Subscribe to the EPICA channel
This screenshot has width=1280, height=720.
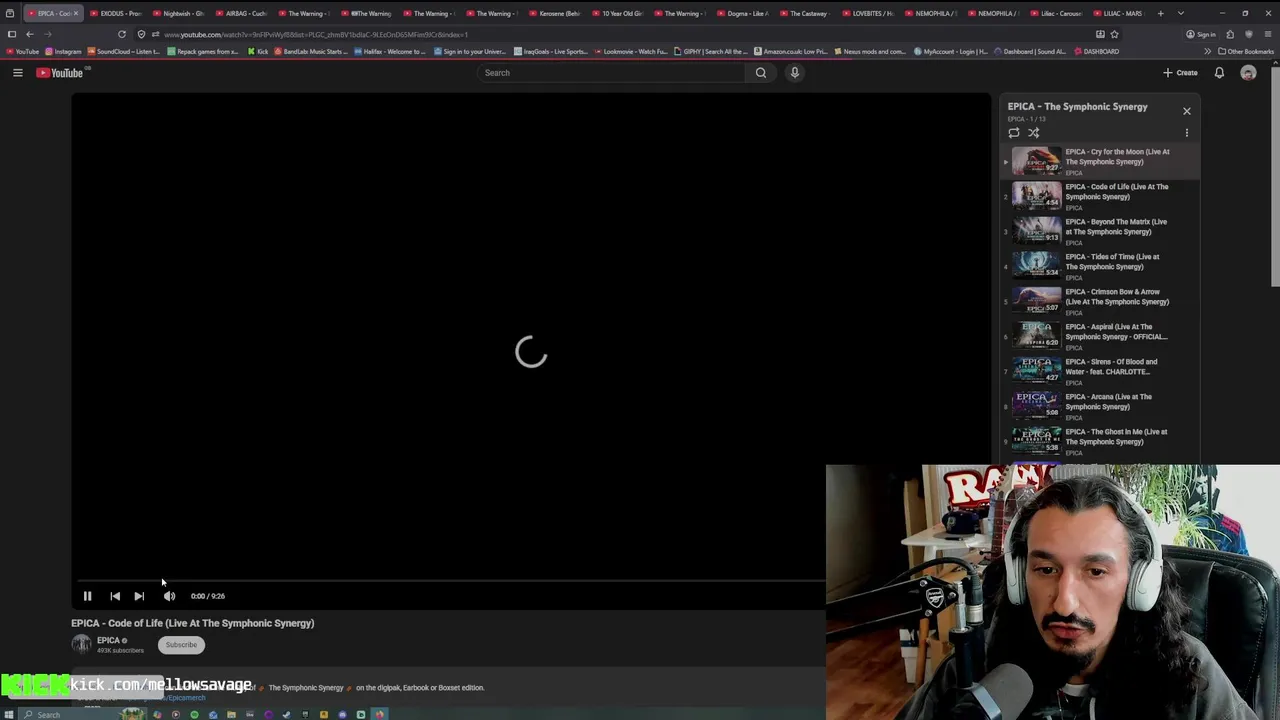coord(181,645)
